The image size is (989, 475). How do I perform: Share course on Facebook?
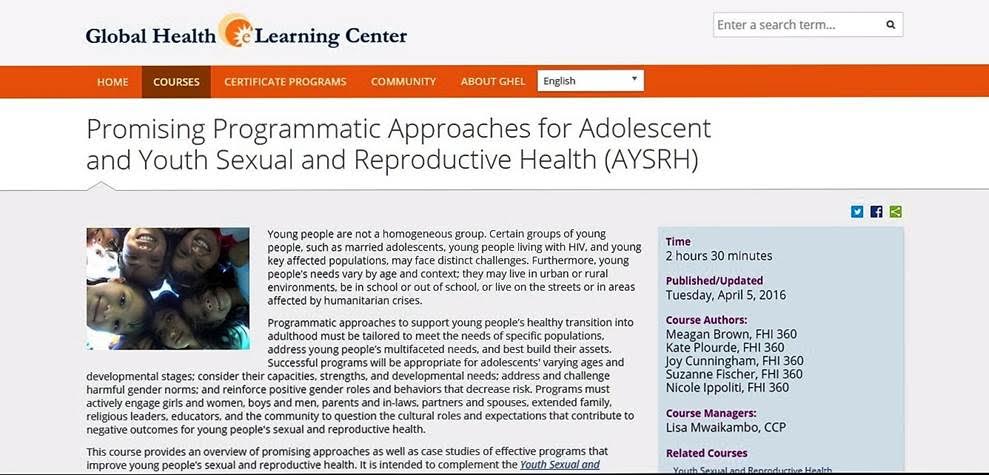pos(876,212)
